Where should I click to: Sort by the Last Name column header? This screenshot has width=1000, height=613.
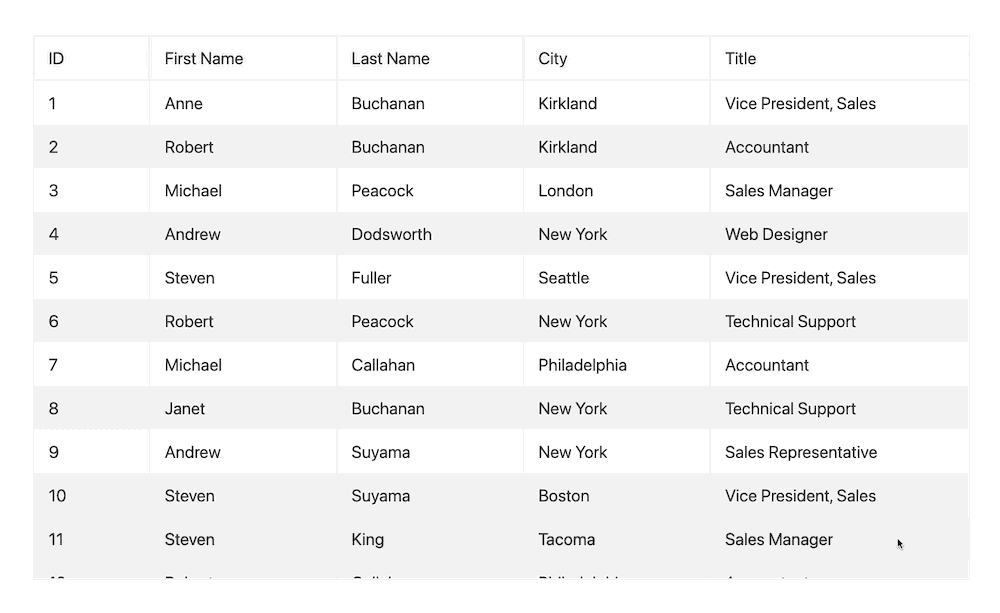[x=390, y=59]
